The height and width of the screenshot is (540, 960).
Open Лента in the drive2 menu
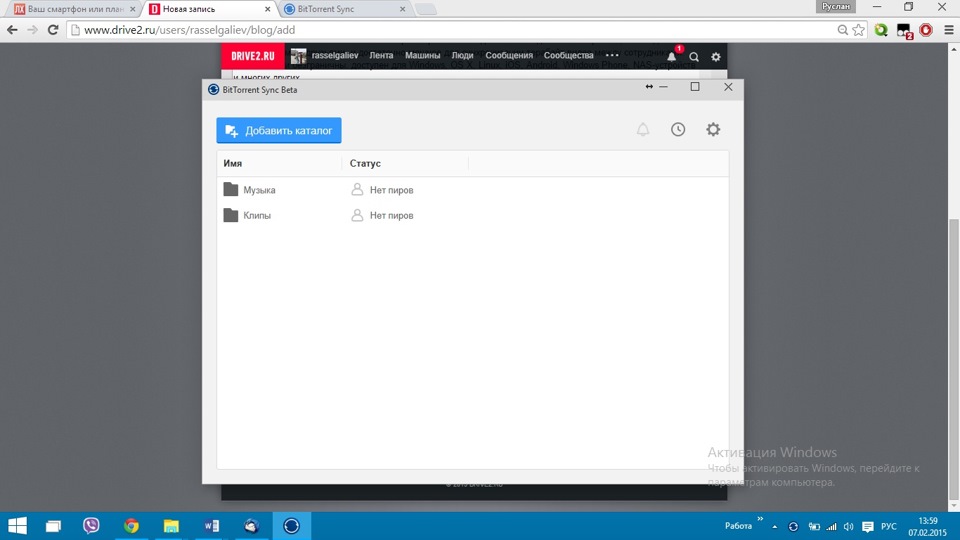click(381, 56)
